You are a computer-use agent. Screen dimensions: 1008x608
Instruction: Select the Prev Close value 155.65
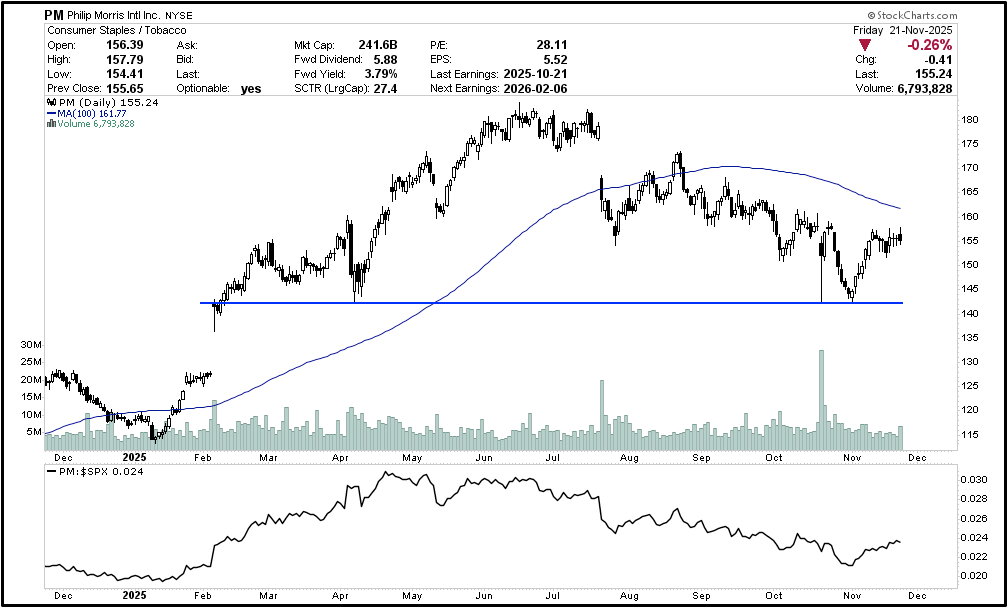coord(125,89)
